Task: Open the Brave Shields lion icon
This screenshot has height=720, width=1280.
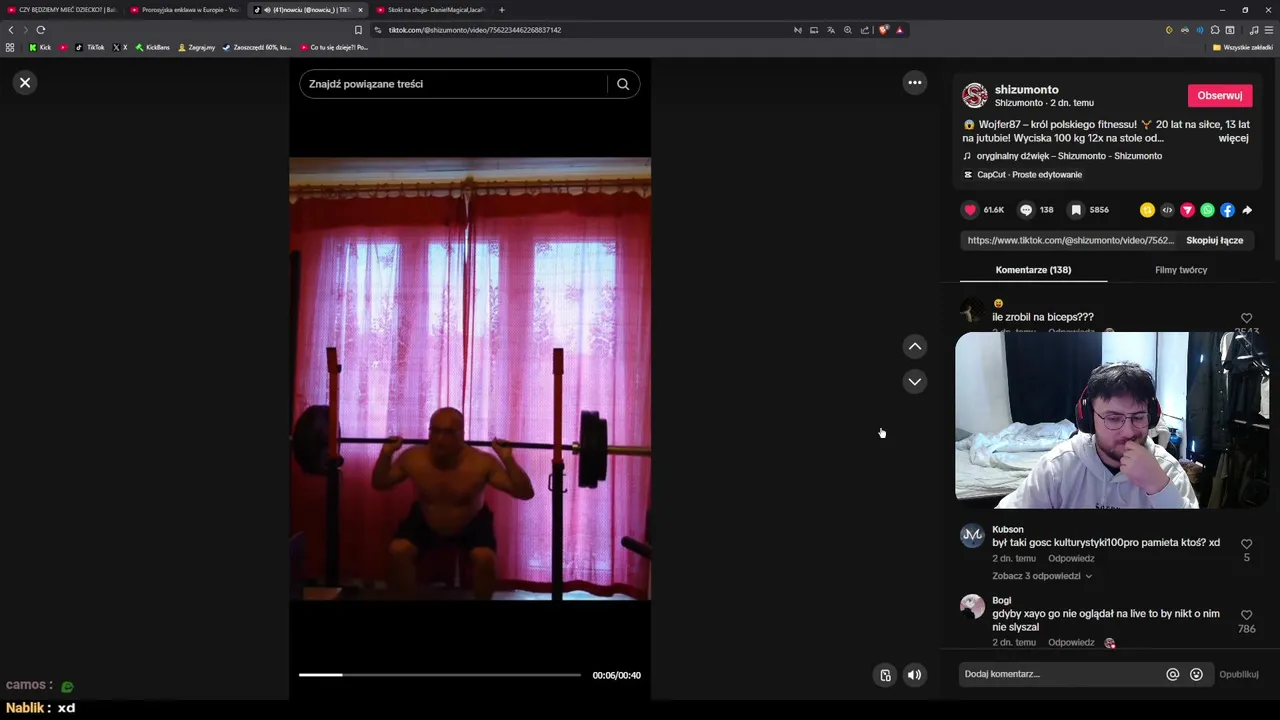Action: [883, 30]
